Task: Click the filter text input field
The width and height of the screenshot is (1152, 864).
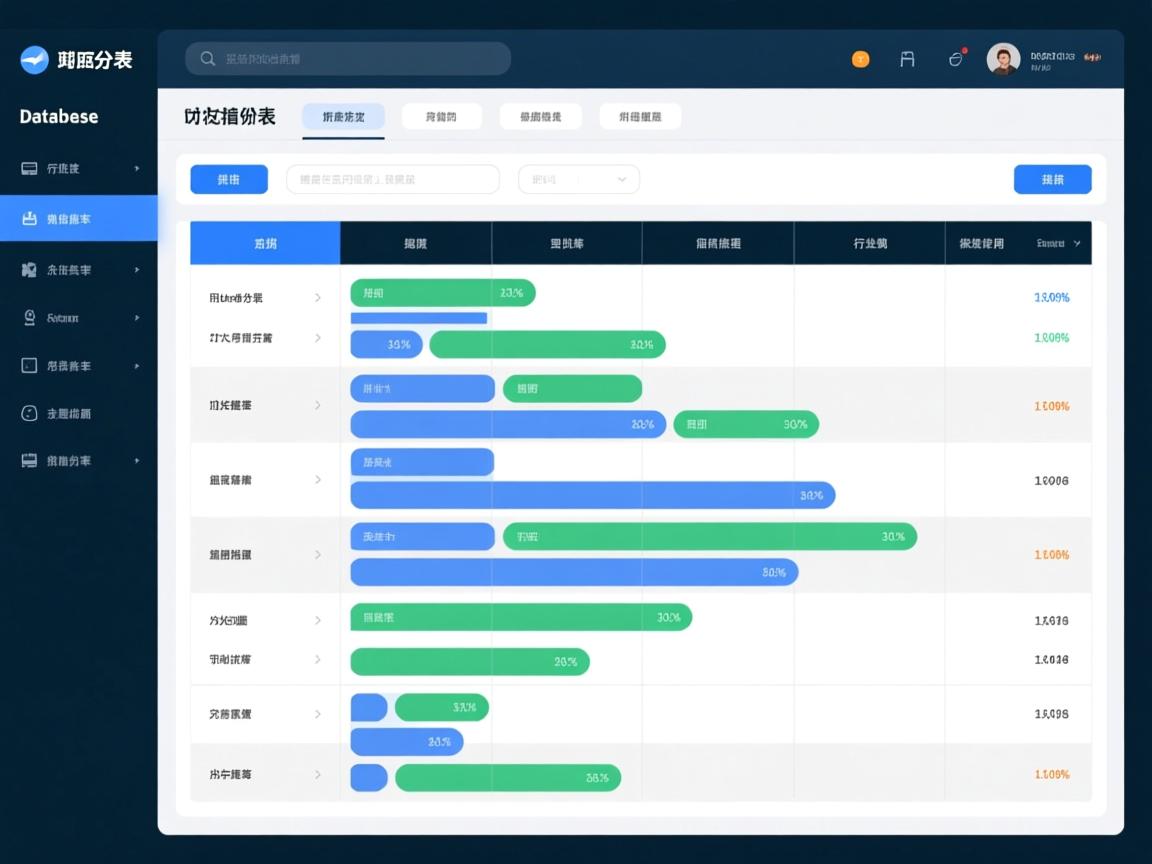Action: pyautogui.click(x=392, y=180)
